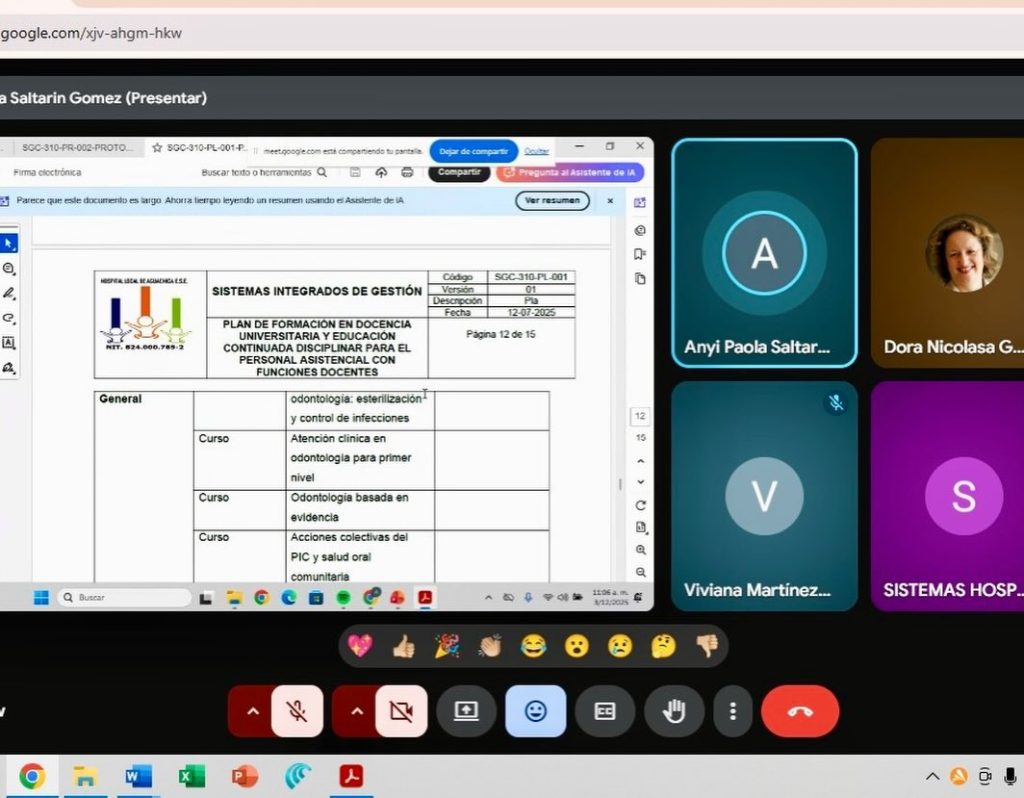Click the raise hand button
This screenshot has width=1024, height=798.
tap(674, 711)
